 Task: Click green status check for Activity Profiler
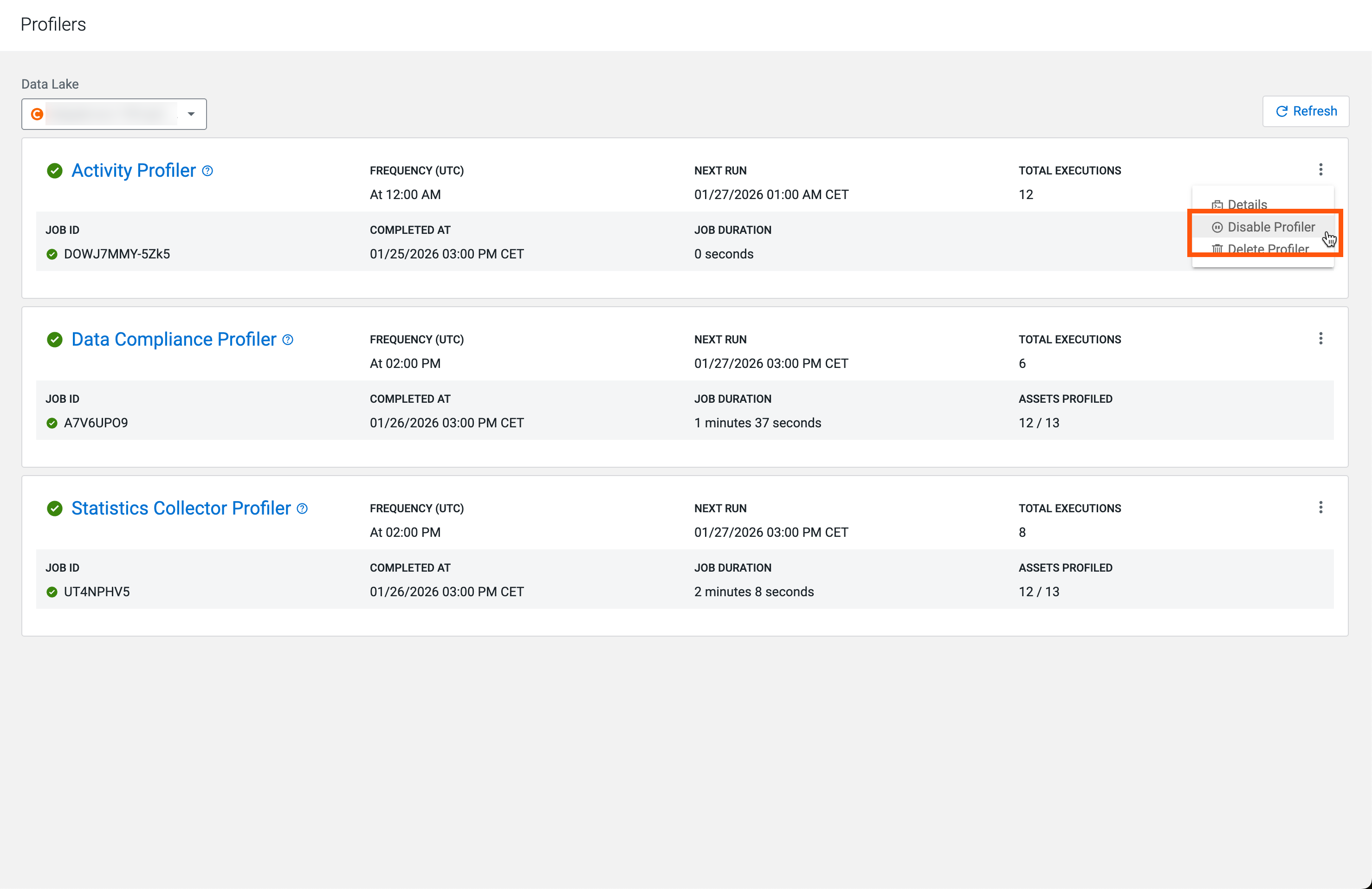tap(55, 171)
